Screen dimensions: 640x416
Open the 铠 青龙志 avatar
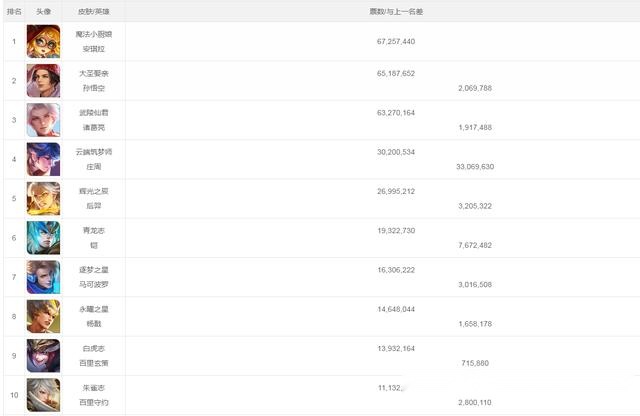(x=43, y=238)
